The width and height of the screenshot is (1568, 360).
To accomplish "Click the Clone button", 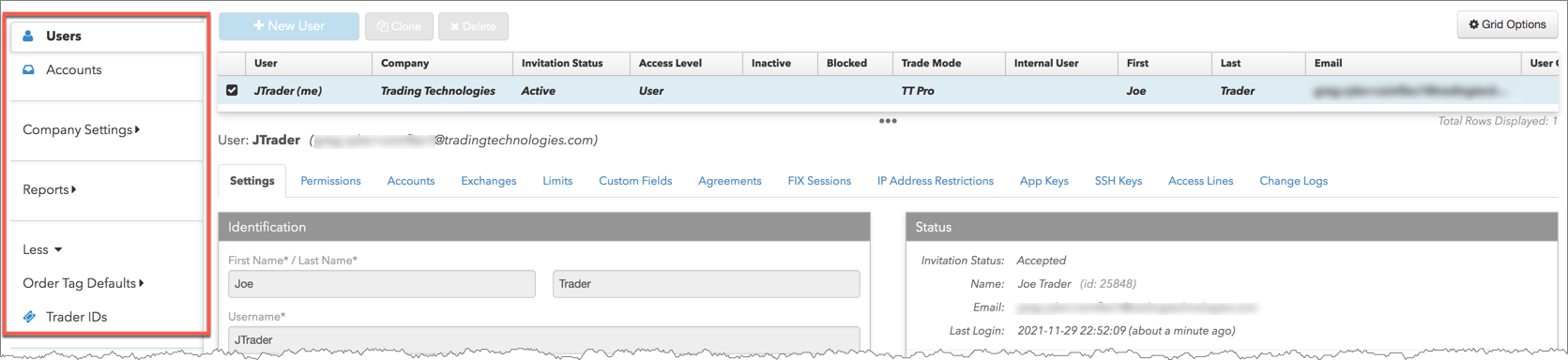I will pyautogui.click(x=399, y=26).
